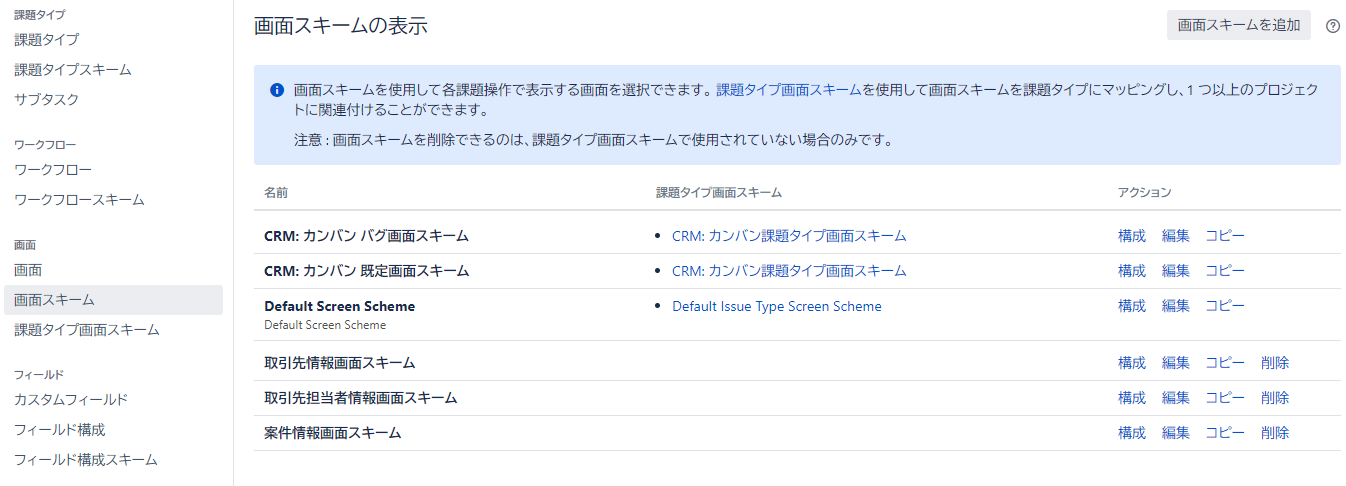Select フィールド構成スキーム in the sidebar
Image resolution: width=1346 pixels, height=486 pixels.
coord(86,459)
